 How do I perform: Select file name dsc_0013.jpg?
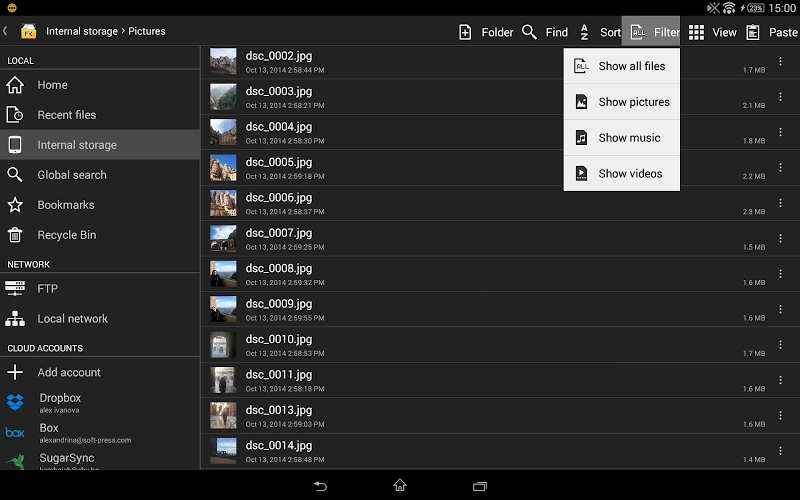(279, 410)
